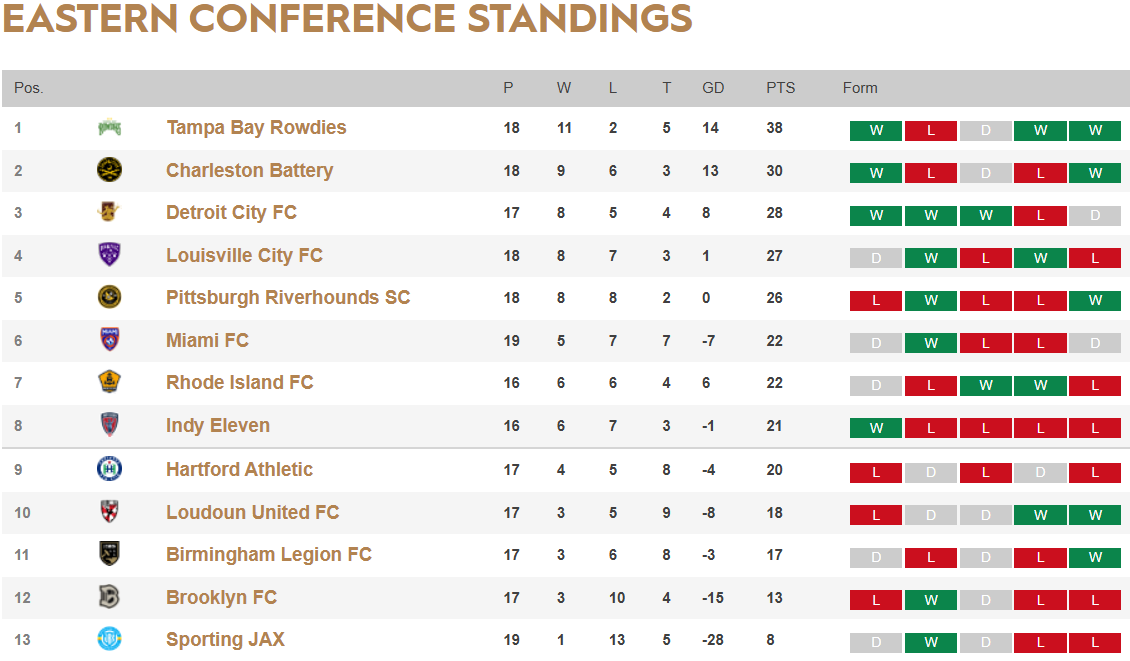The height and width of the screenshot is (661, 1130).
Task: Click the Sporting JAX blue logo
Action: pyautogui.click(x=110, y=639)
